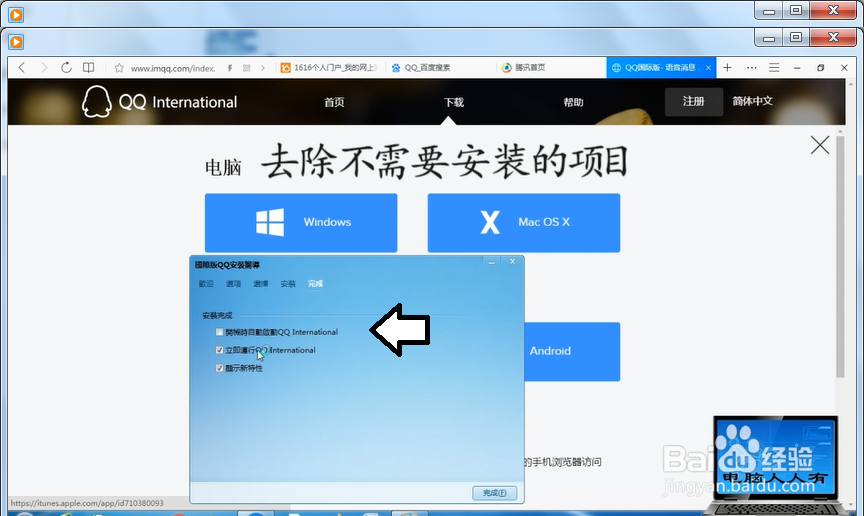
Task: Click the 完成(F) finish button in installer
Action: (x=495, y=493)
